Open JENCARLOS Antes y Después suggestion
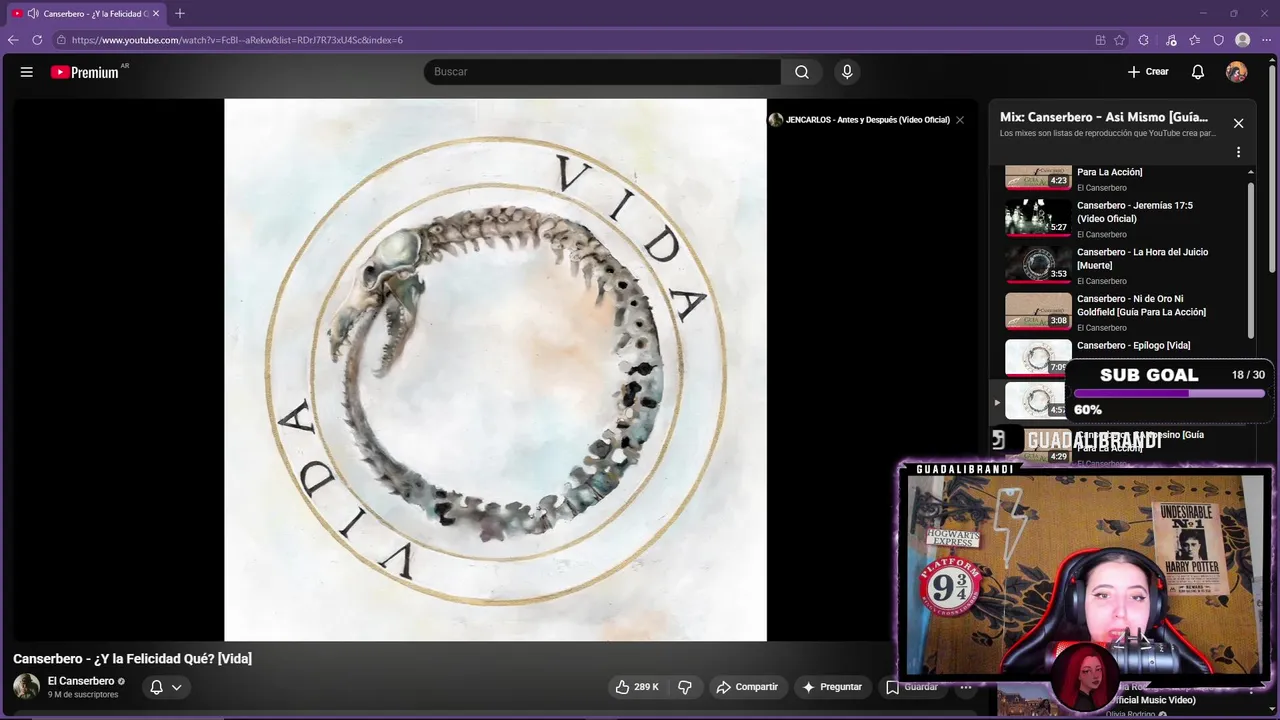The width and height of the screenshot is (1280, 720). [859, 120]
